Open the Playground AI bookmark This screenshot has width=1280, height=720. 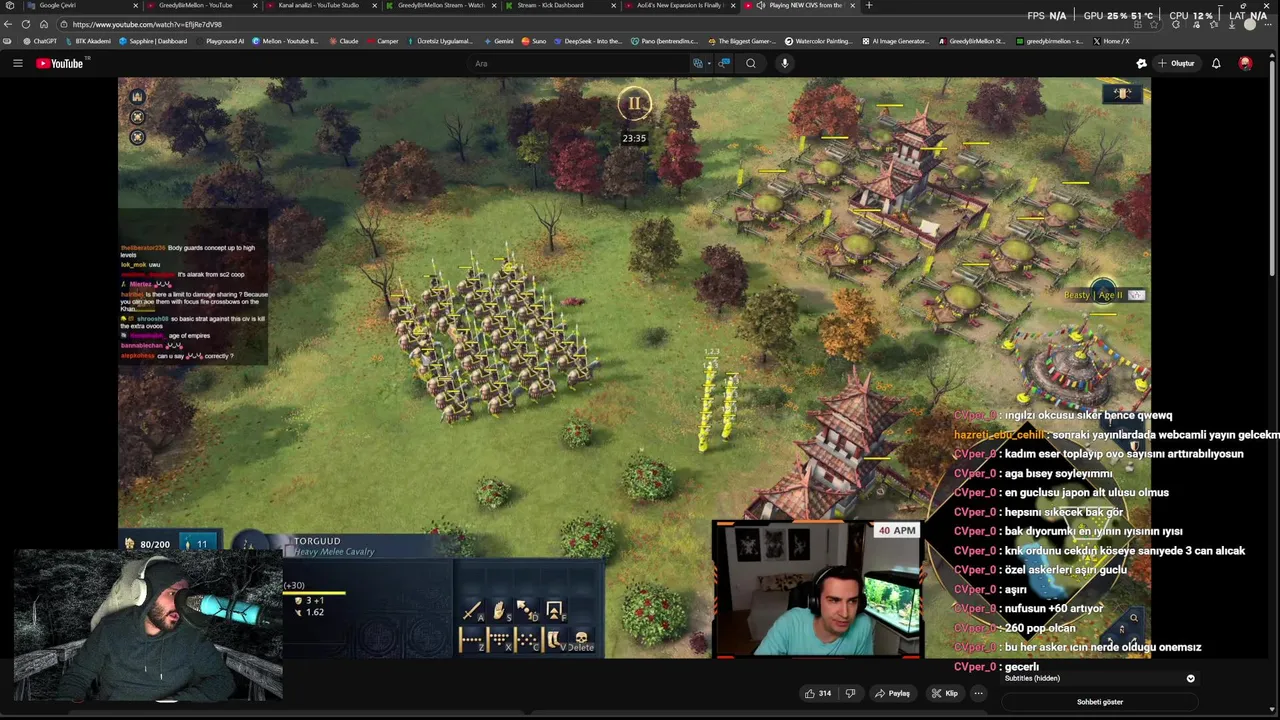click(x=220, y=41)
